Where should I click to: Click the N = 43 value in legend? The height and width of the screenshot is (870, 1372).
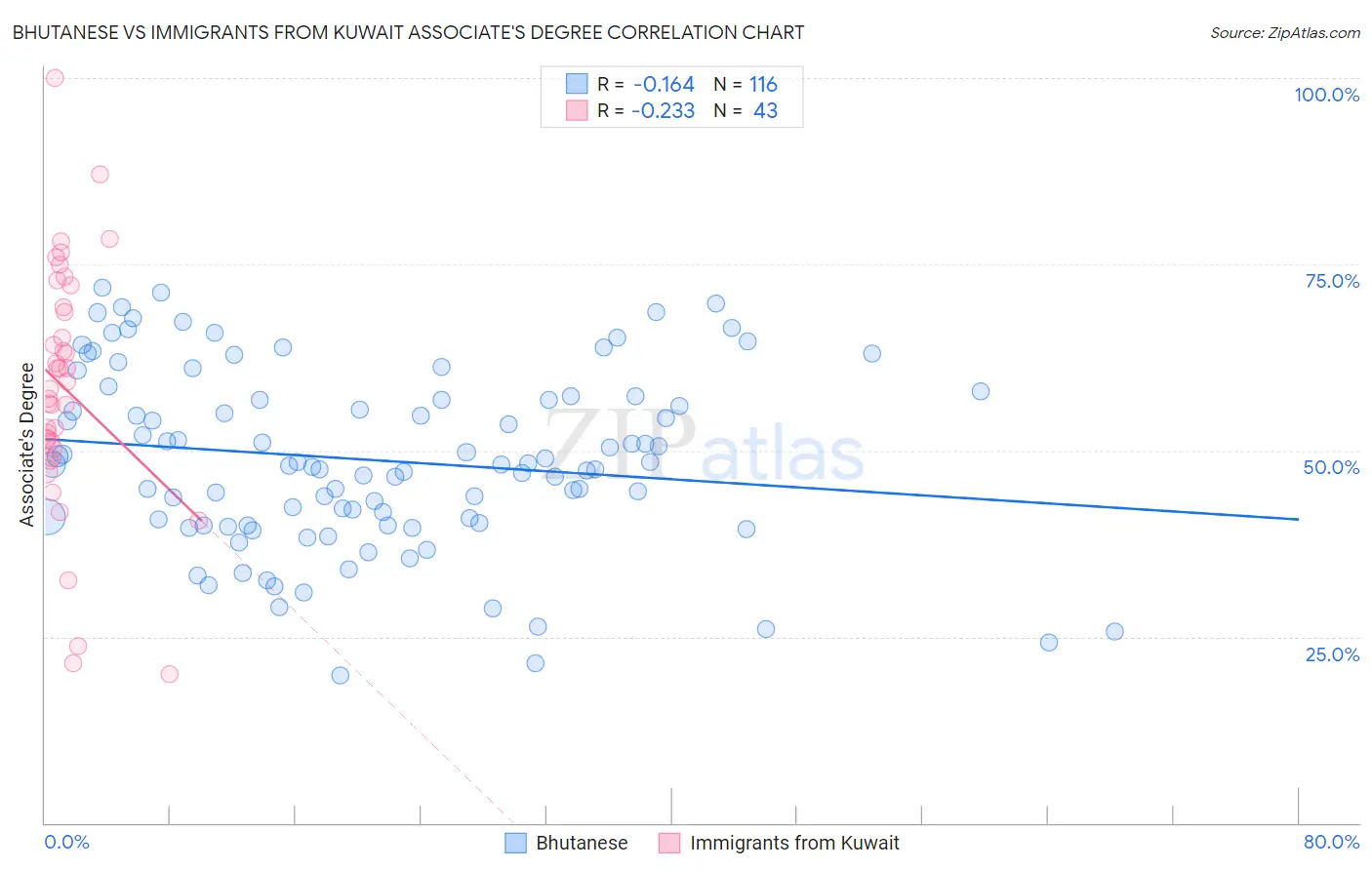[746, 110]
